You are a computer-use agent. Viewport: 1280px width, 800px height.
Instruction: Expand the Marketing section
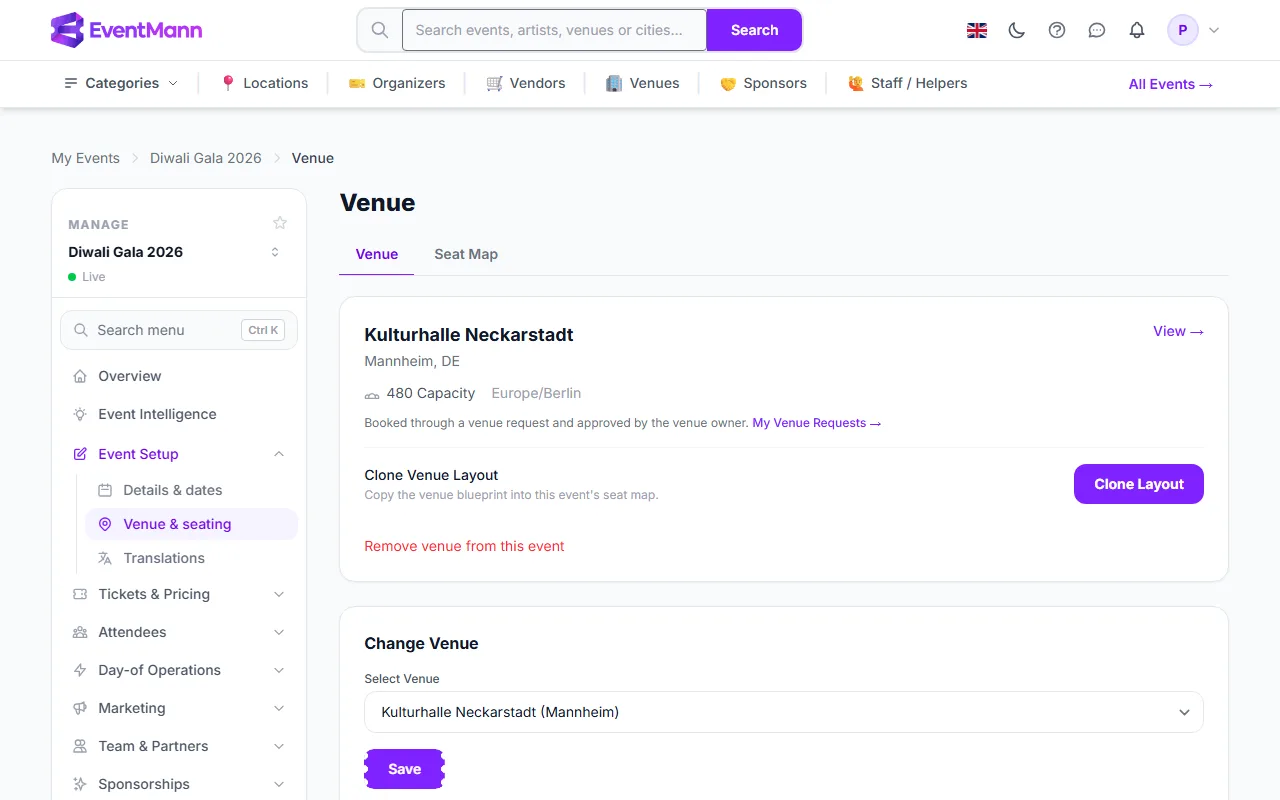179,708
